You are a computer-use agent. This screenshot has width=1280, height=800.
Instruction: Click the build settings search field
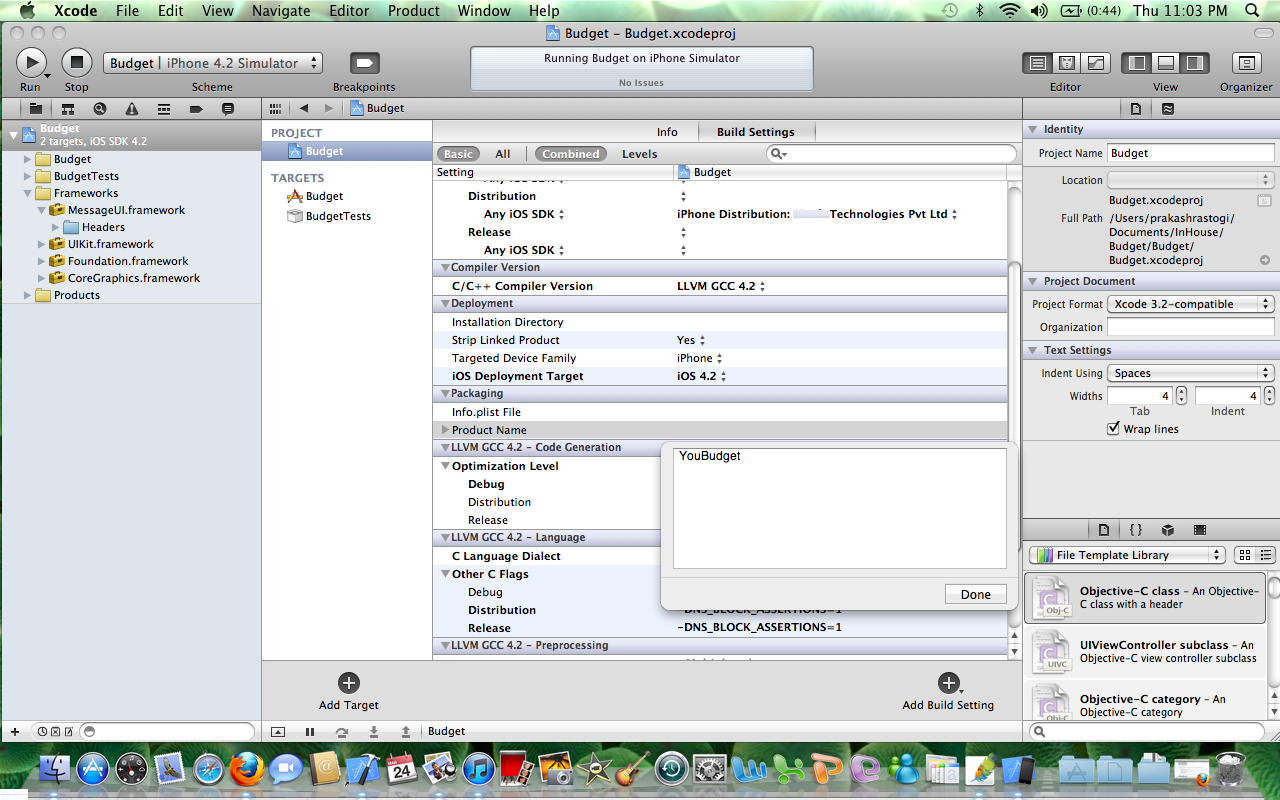[891, 154]
